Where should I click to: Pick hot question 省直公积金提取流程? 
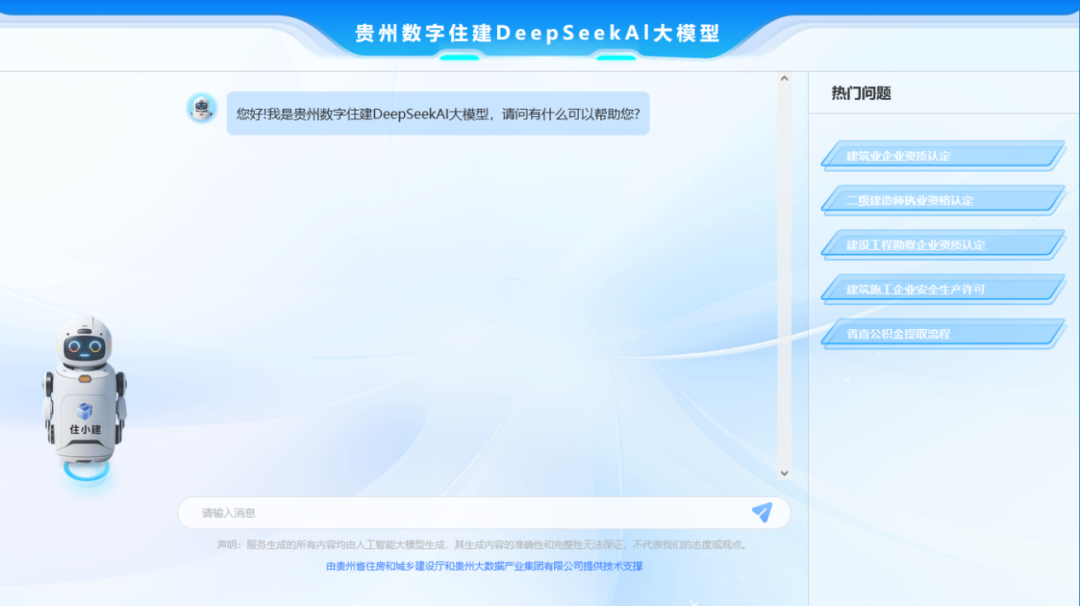pos(943,334)
